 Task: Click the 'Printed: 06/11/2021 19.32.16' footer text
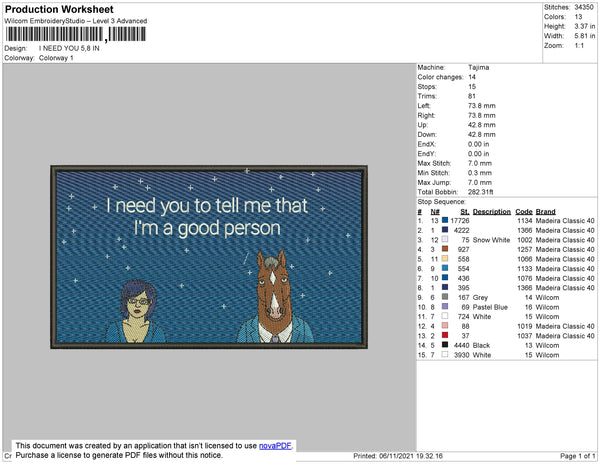398,456
